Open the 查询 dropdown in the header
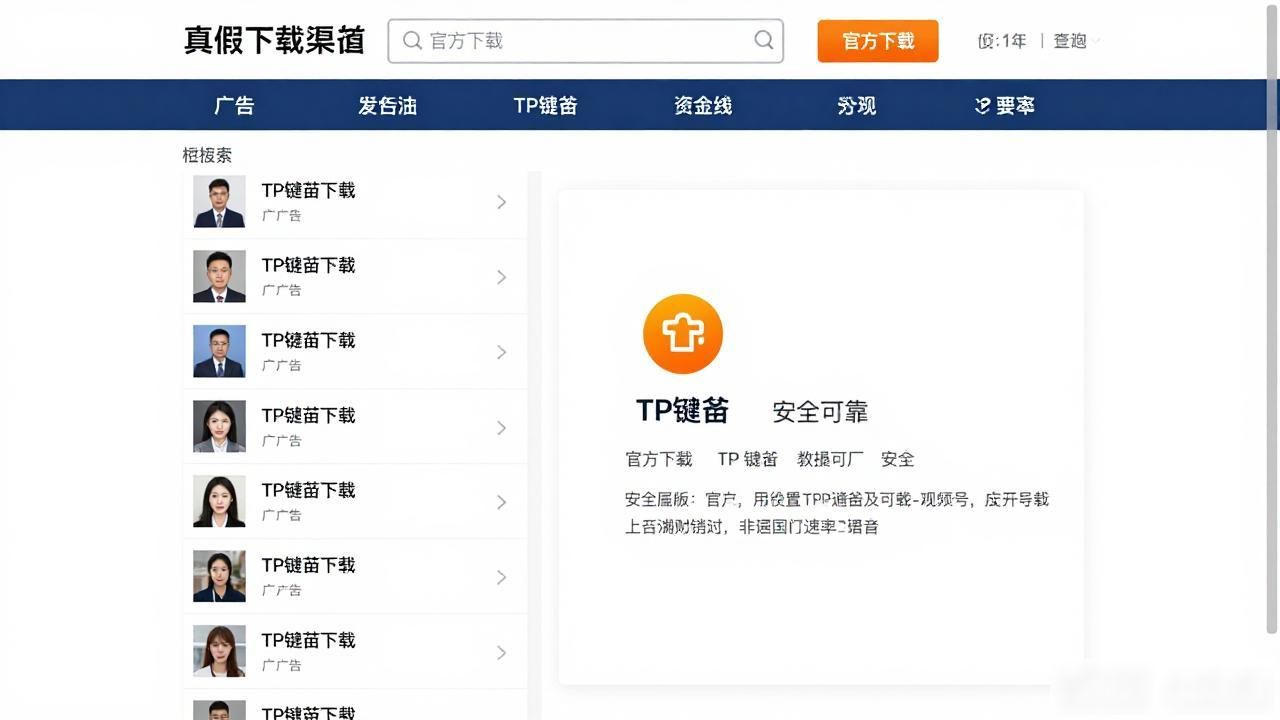The width and height of the screenshot is (1280, 720). tap(1076, 41)
